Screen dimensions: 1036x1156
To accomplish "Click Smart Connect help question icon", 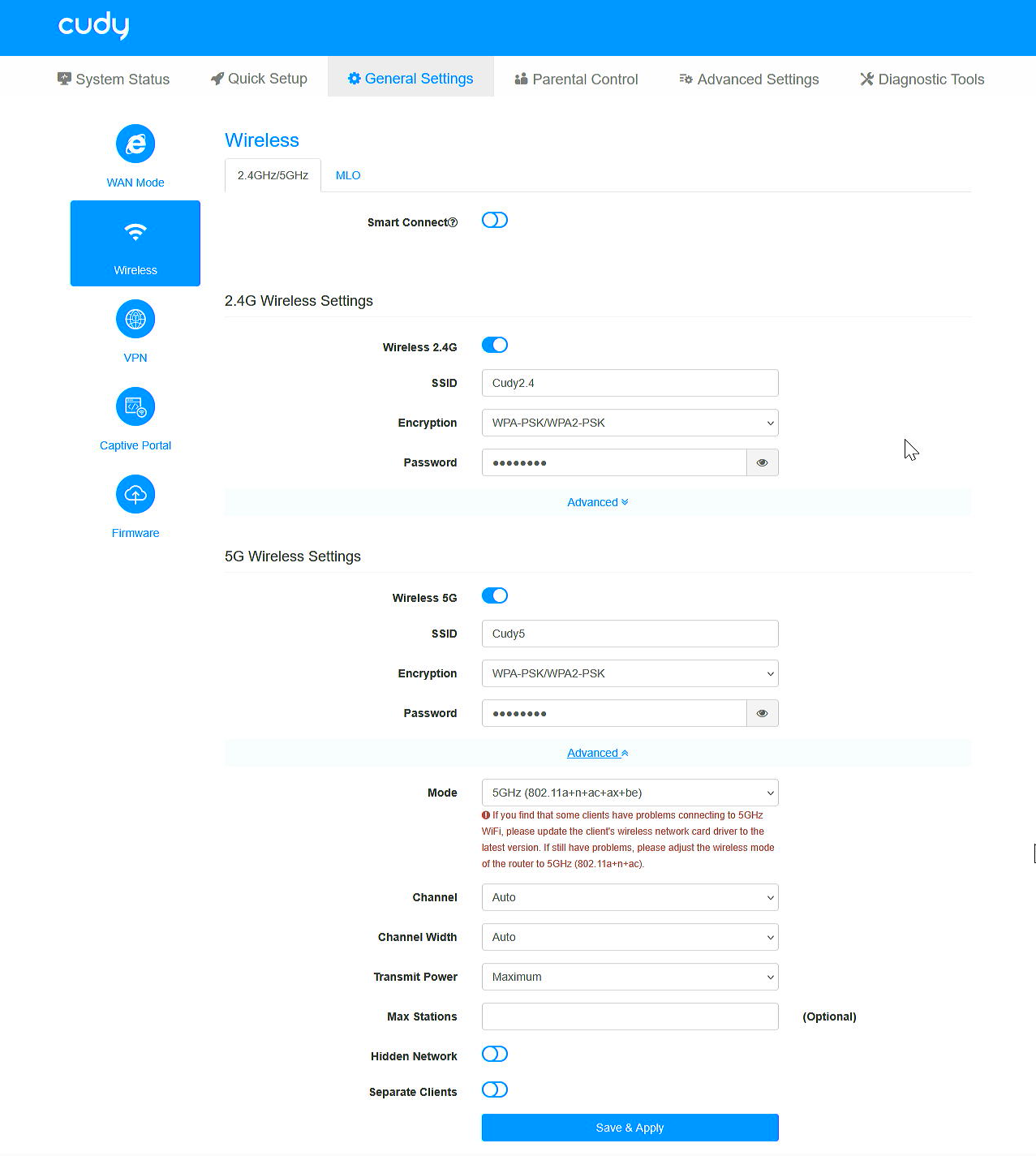I will click(x=453, y=222).
